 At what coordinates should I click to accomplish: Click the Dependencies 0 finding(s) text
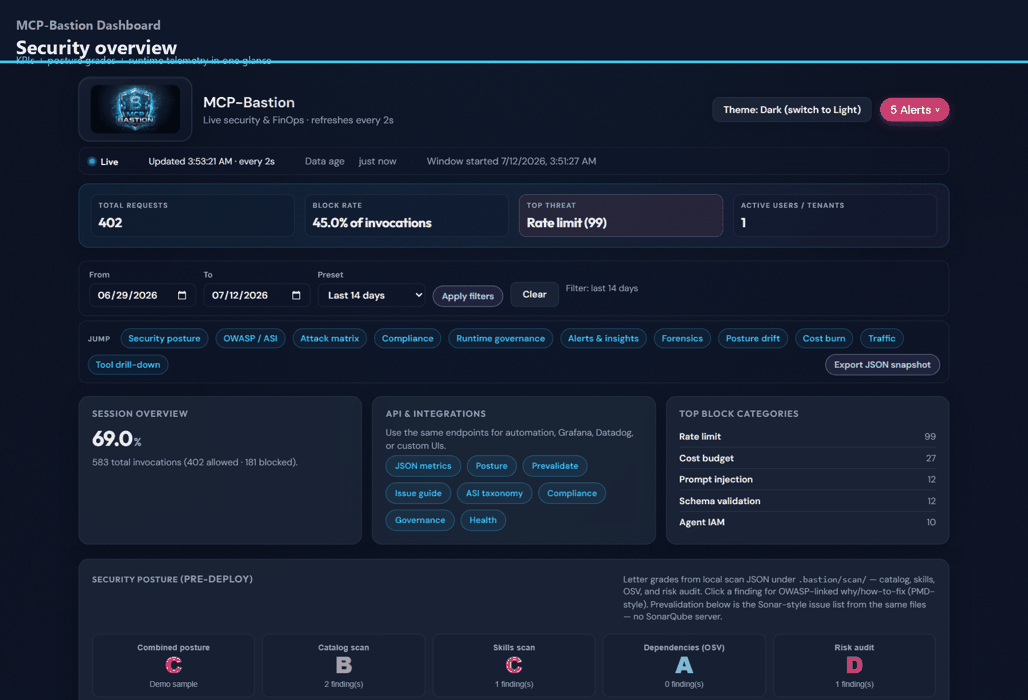click(684, 684)
